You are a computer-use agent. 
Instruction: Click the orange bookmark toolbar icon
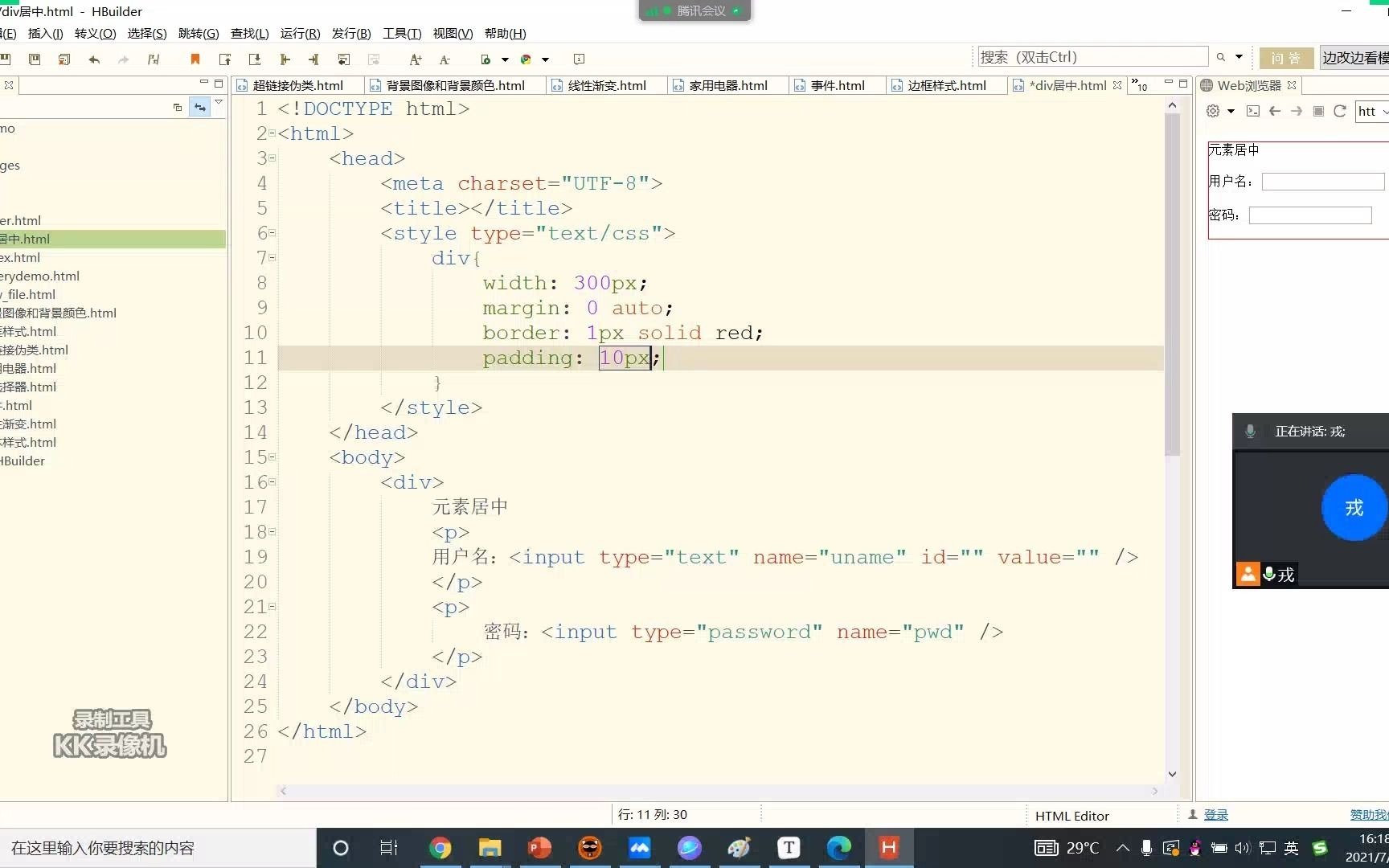point(195,59)
